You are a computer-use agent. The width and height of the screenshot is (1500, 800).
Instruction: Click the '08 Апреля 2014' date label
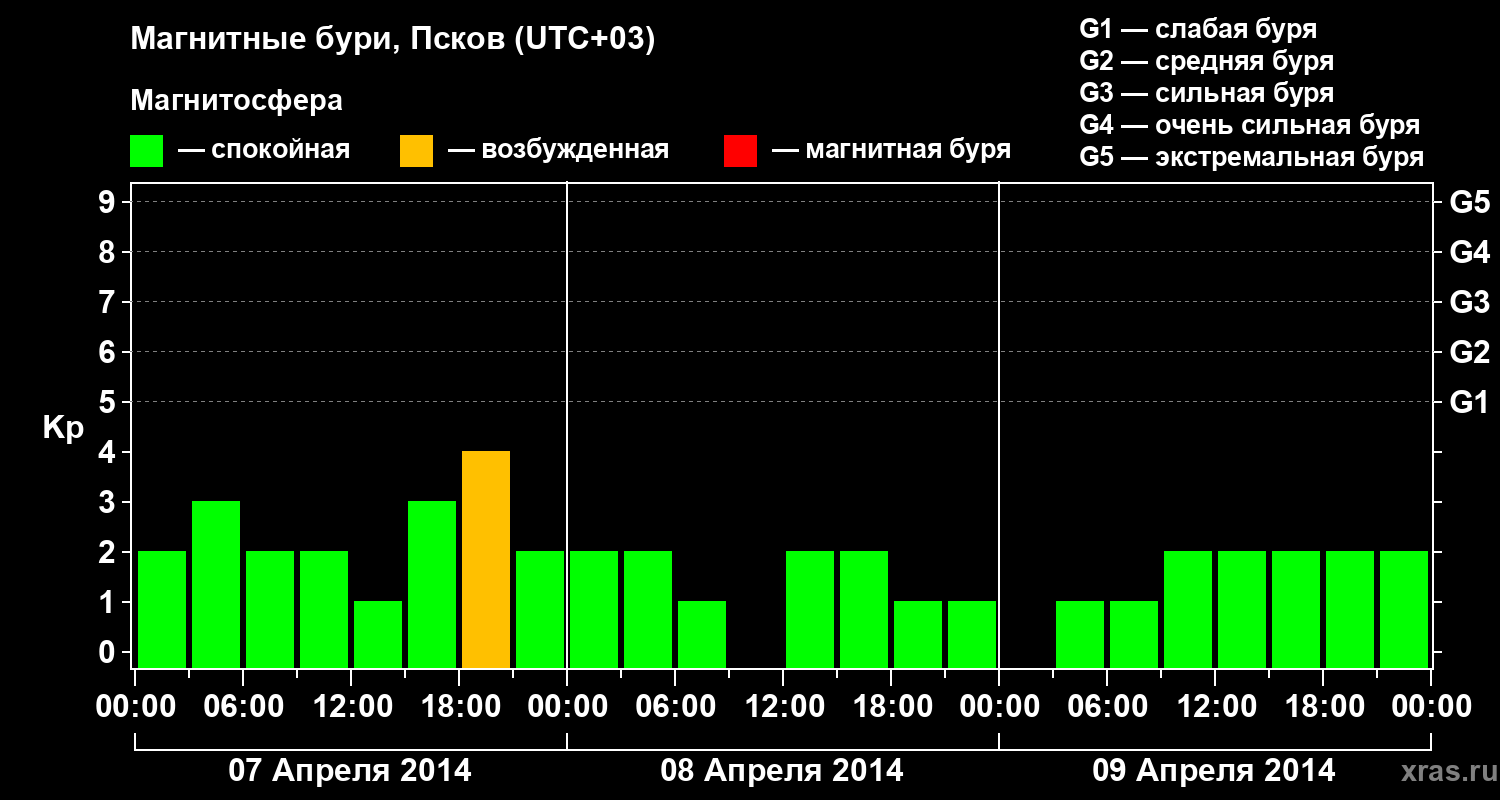point(782,770)
